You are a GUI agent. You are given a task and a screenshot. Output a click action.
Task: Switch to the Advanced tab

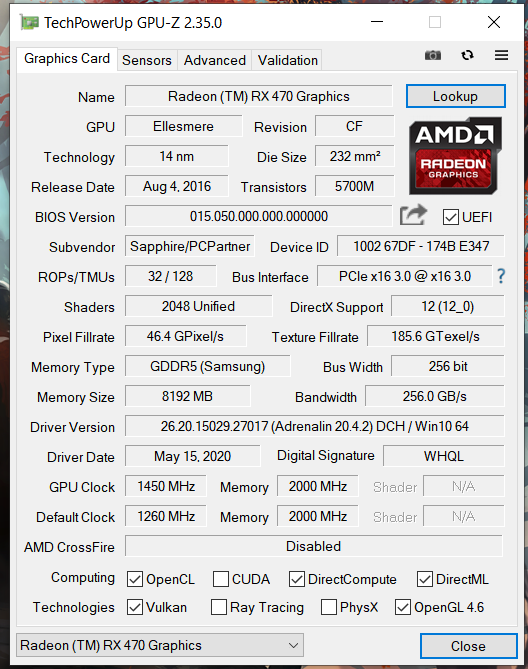(x=215, y=60)
